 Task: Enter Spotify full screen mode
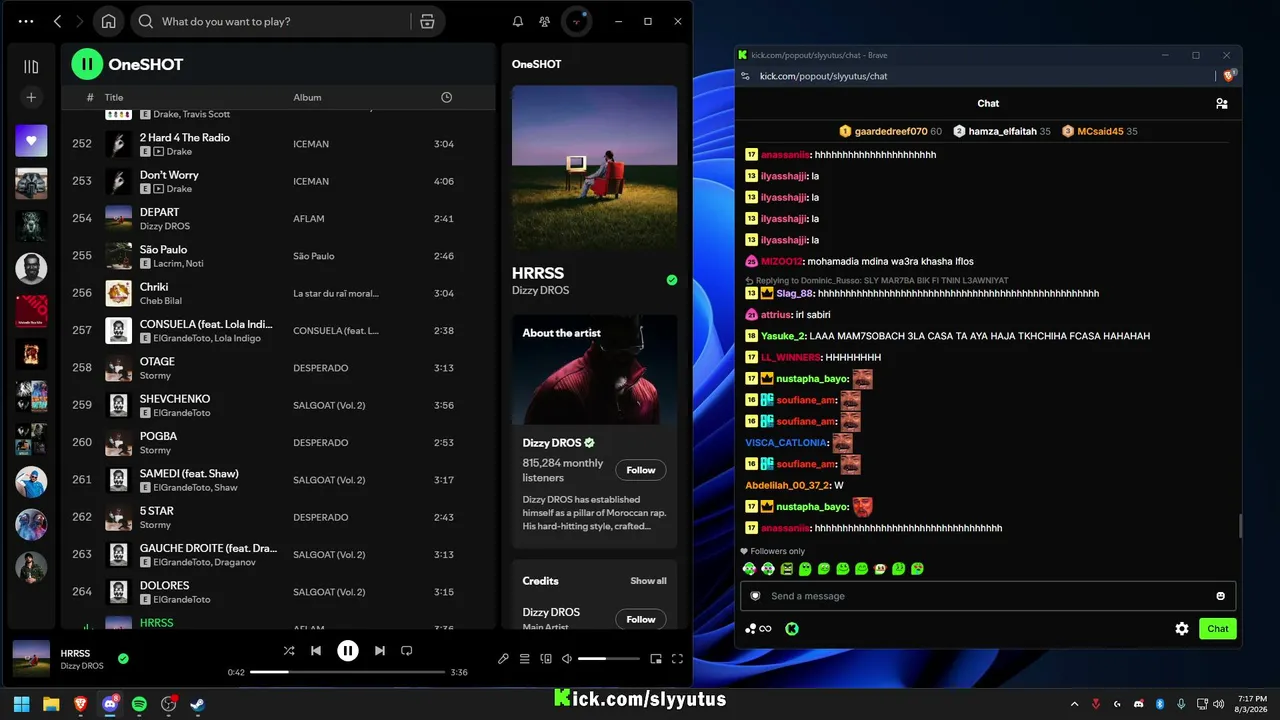coord(677,659)
